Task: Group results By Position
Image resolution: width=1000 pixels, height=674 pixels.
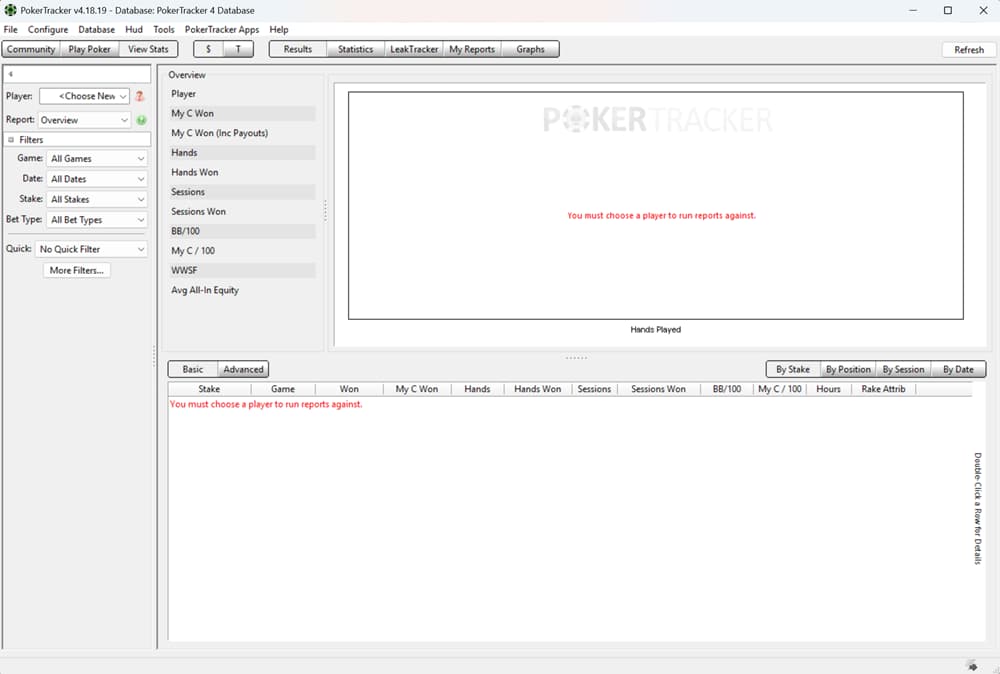Action: 848,368
